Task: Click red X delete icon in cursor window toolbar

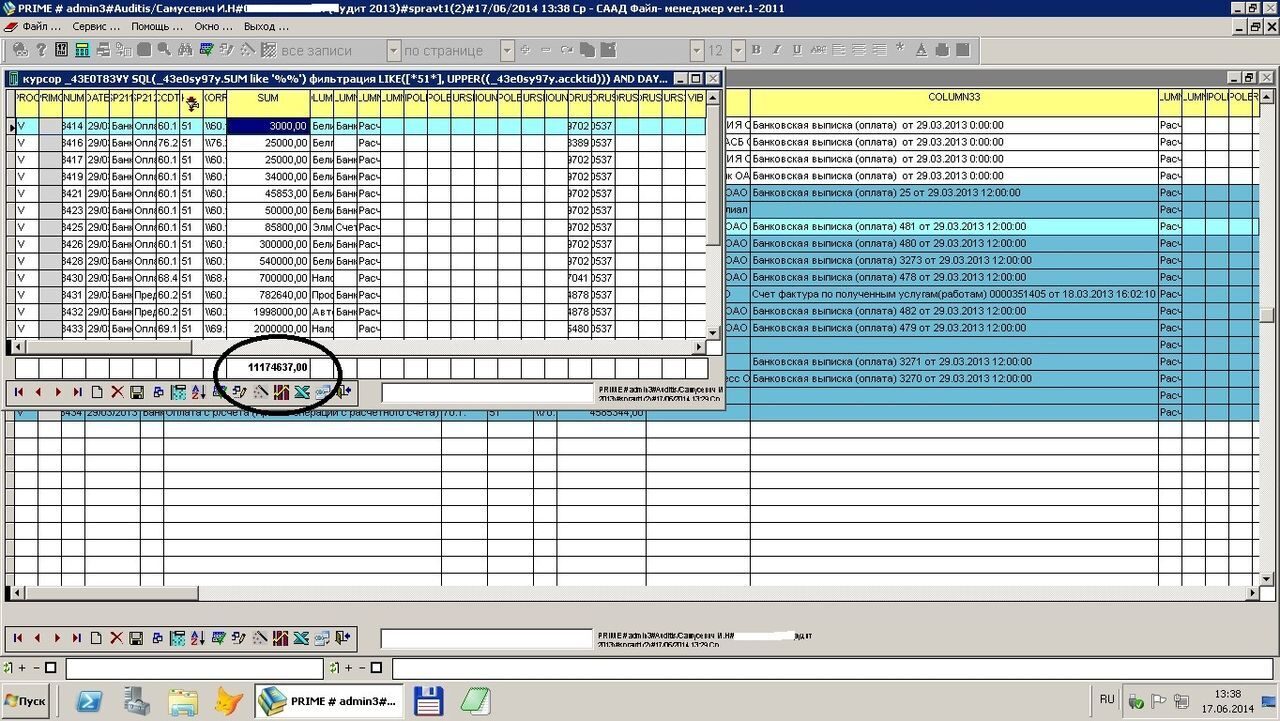Action: click(x=117, y=392)
